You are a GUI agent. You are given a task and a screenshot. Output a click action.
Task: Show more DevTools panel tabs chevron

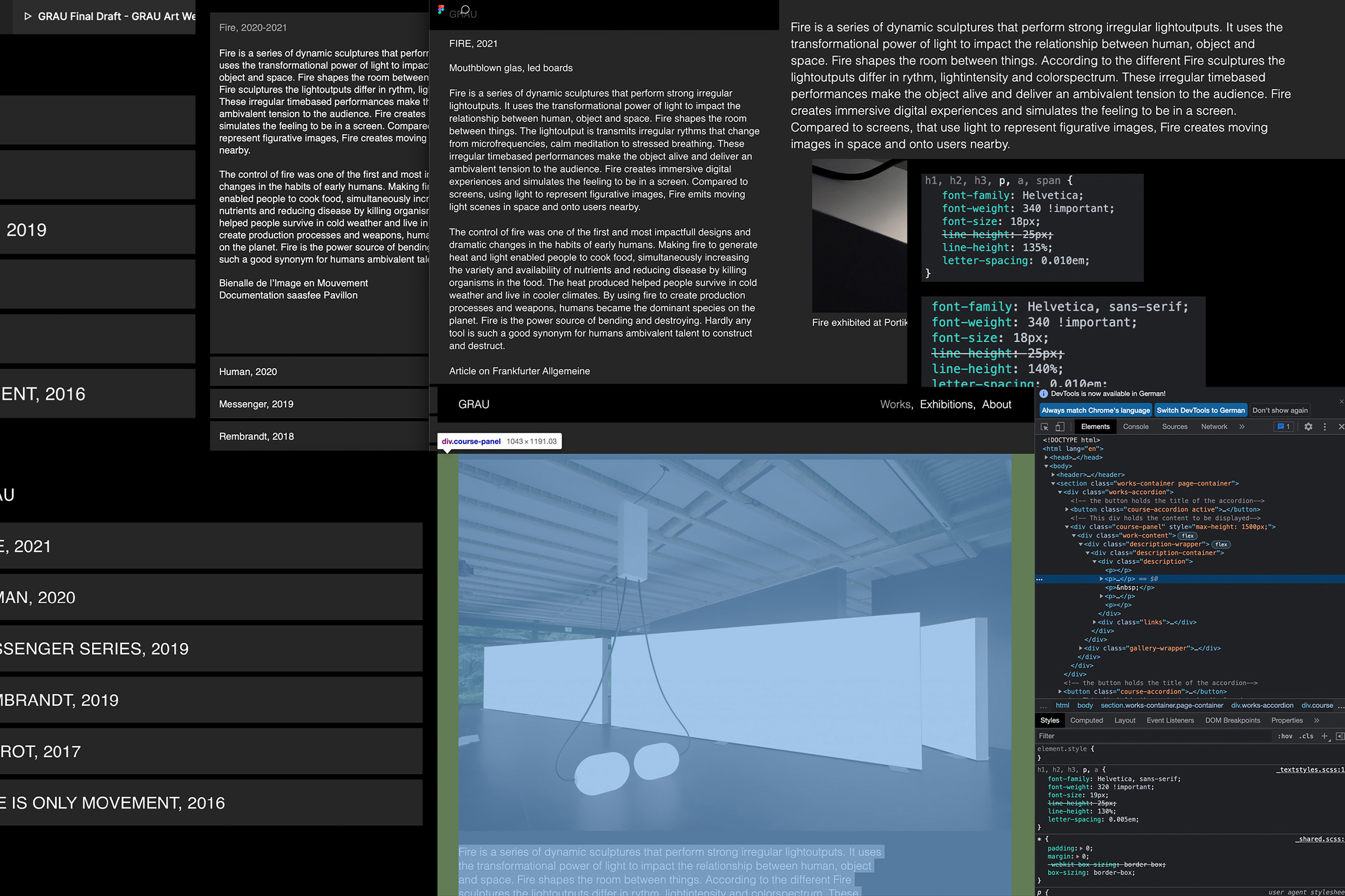[x=1241, y=427]
